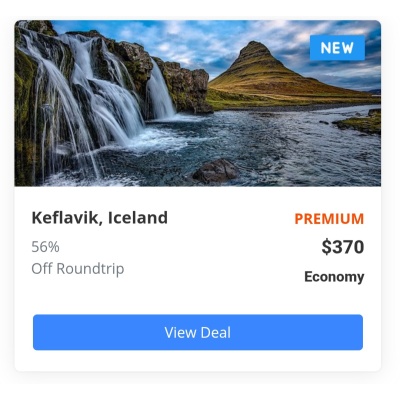Click the dark rock in the river

[215, 171]
